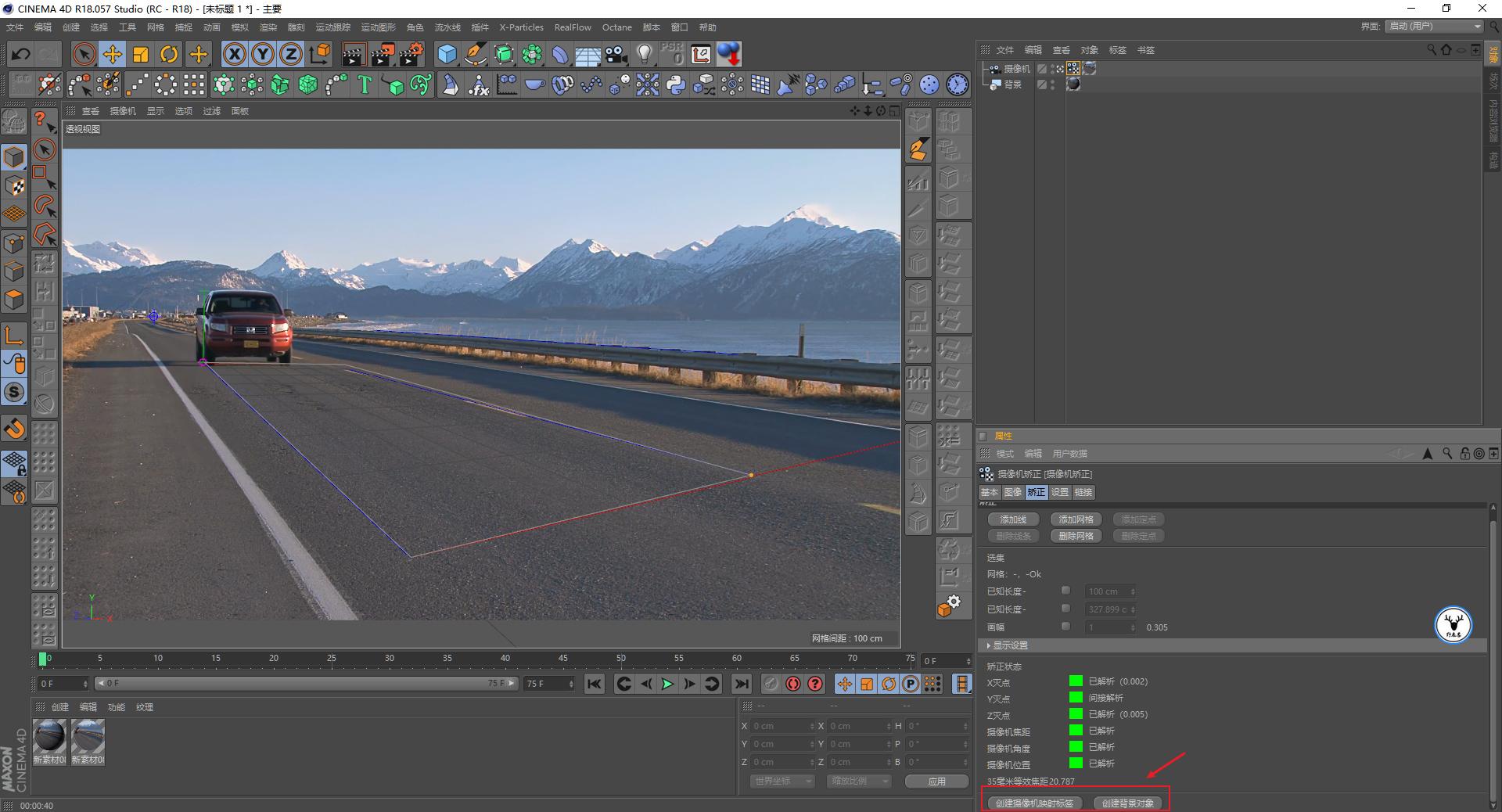Select the first material thumbnail

click(x=49, y=738)
